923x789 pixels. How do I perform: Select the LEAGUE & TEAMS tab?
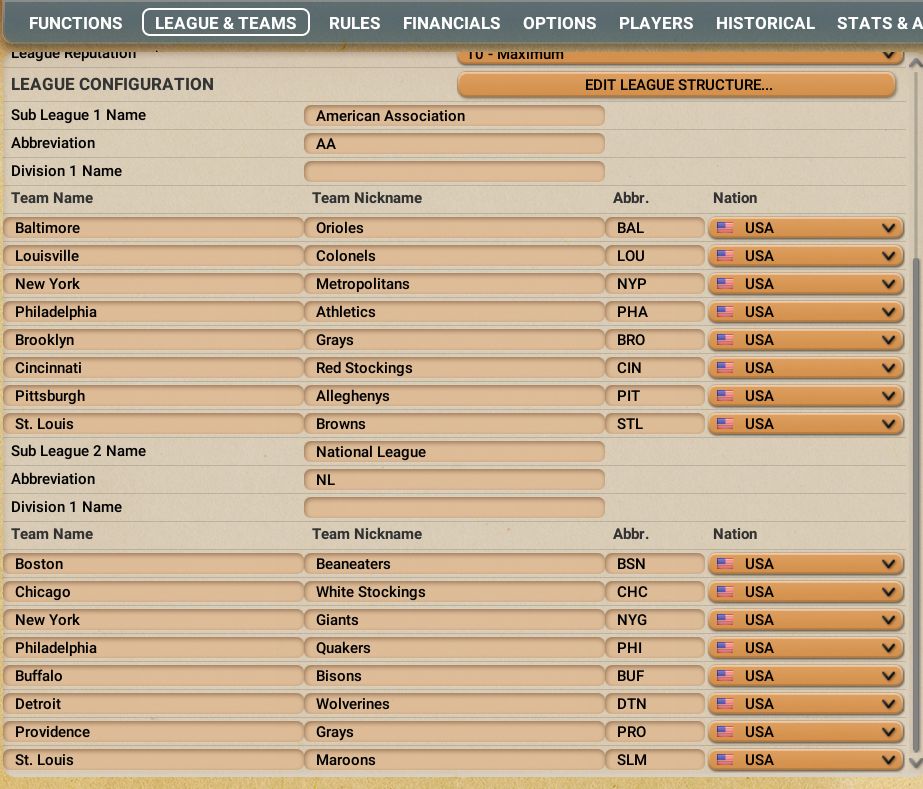pos(225,22)
